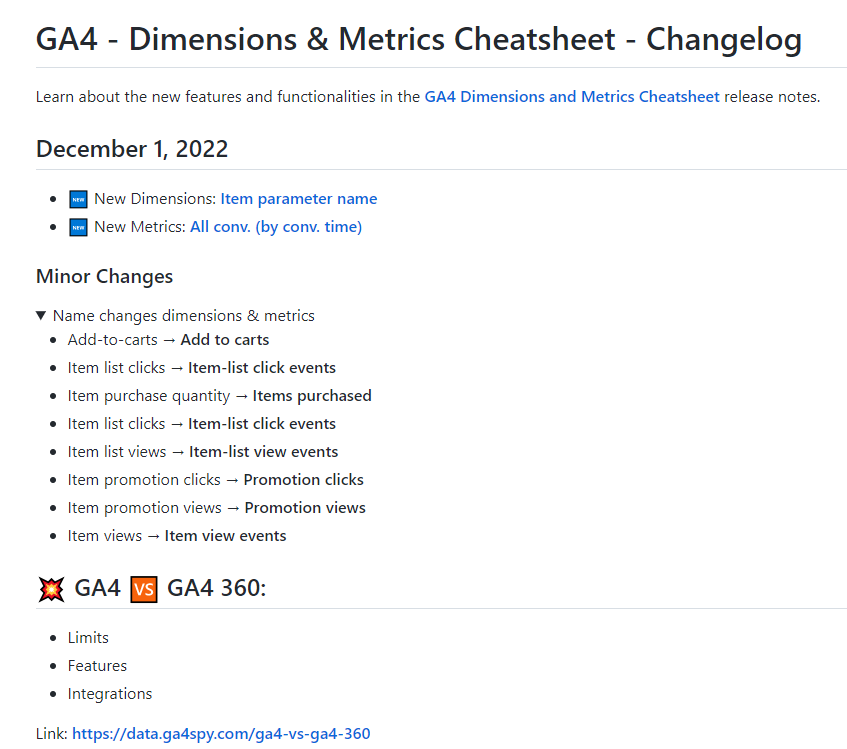Image resolution: width=847 pixels, height=749 pixels.
Task: Click the NEW badge icon beside New Metrics
Action: pos(78,227)
